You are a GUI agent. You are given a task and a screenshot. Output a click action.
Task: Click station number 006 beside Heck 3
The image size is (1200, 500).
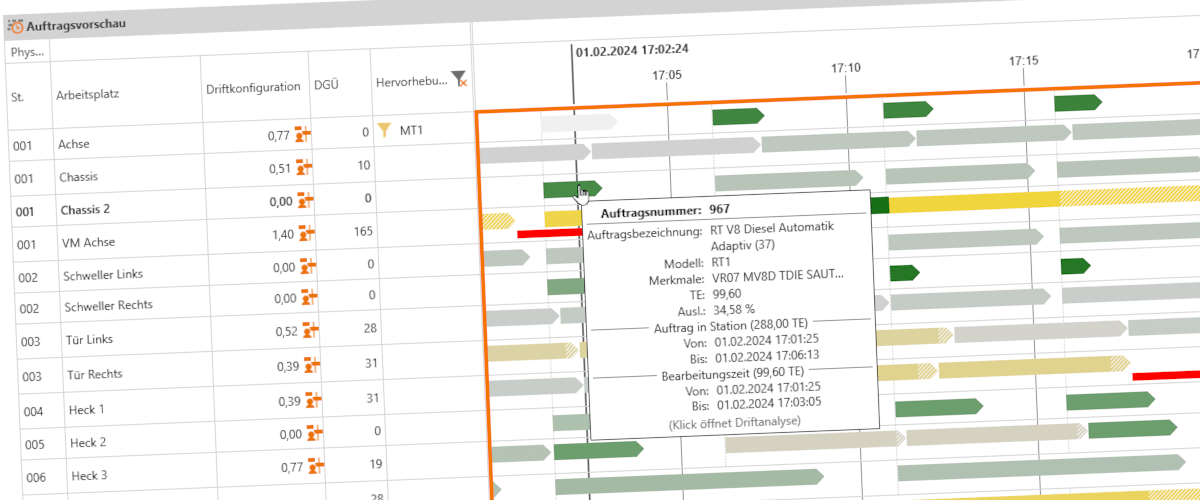pyautogui.click(x=36, y=477)
